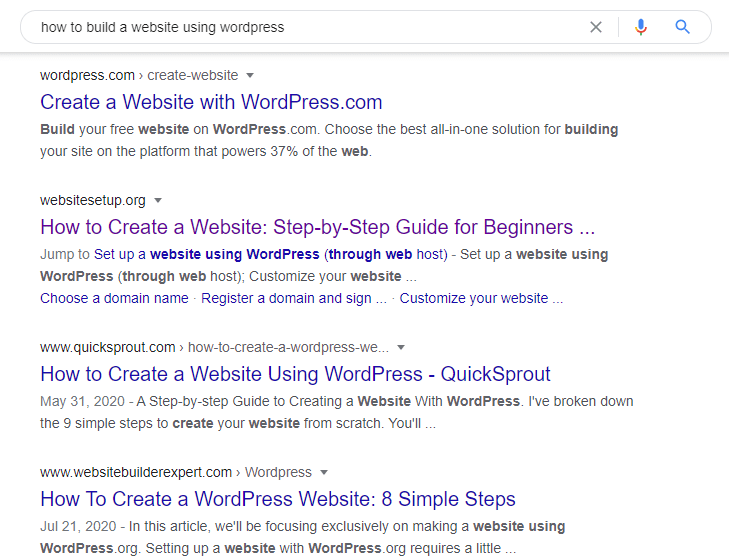Click the www.quicksprout.com URL breadcrumb
This screenshot has width=729, height=560.
214,347
